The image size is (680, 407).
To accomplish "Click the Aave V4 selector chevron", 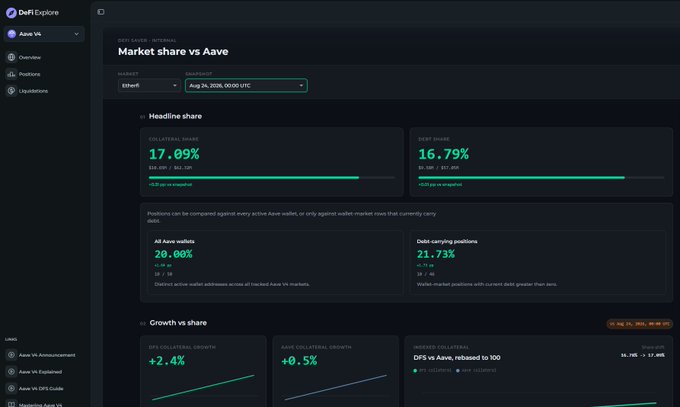I will [76, 34].
